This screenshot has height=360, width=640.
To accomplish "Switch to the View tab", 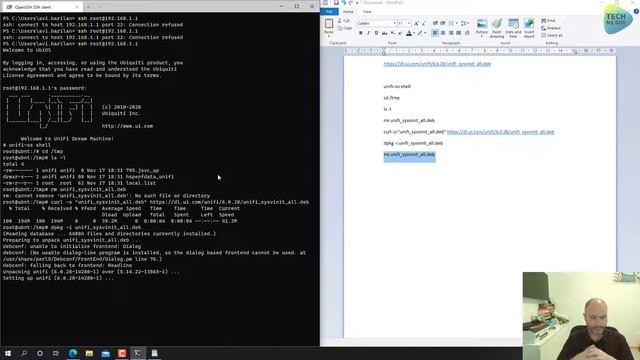I will click(367, 11).
